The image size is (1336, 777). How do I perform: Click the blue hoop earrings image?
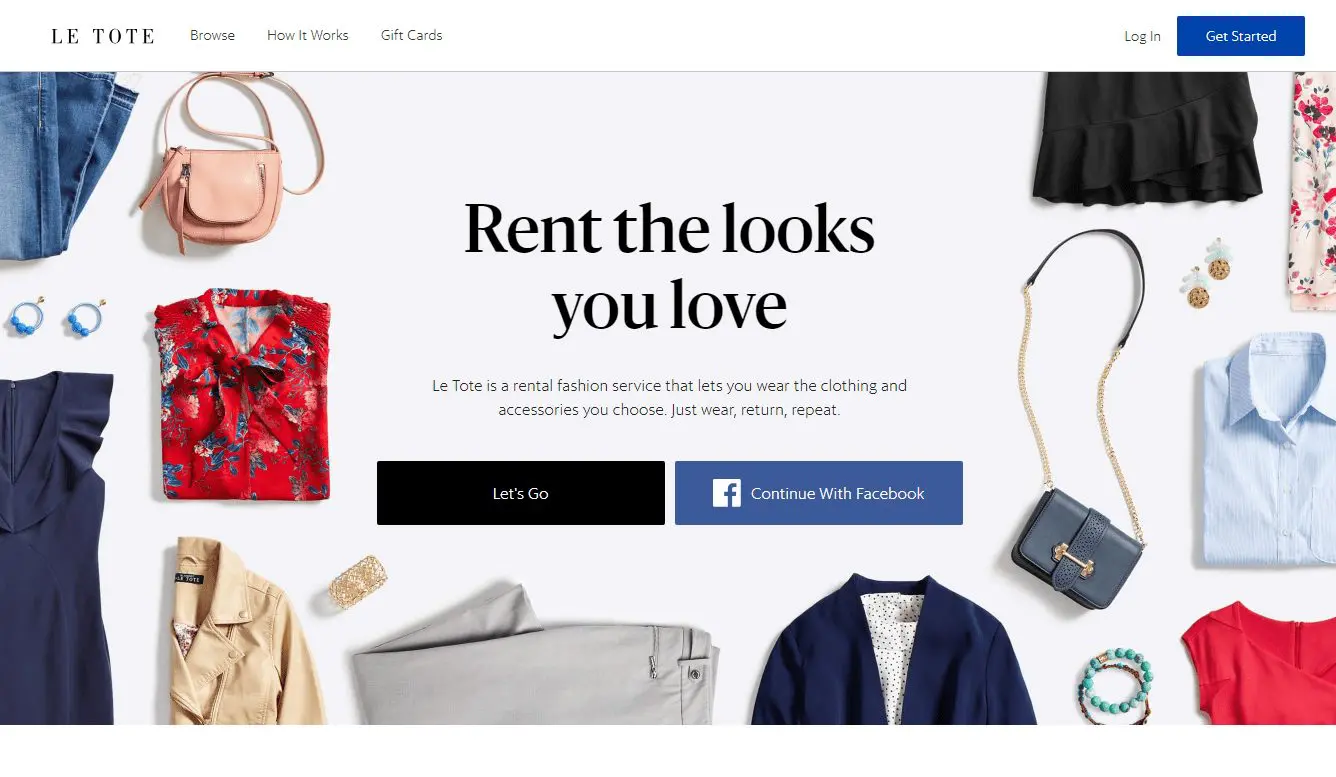(56, 317)
